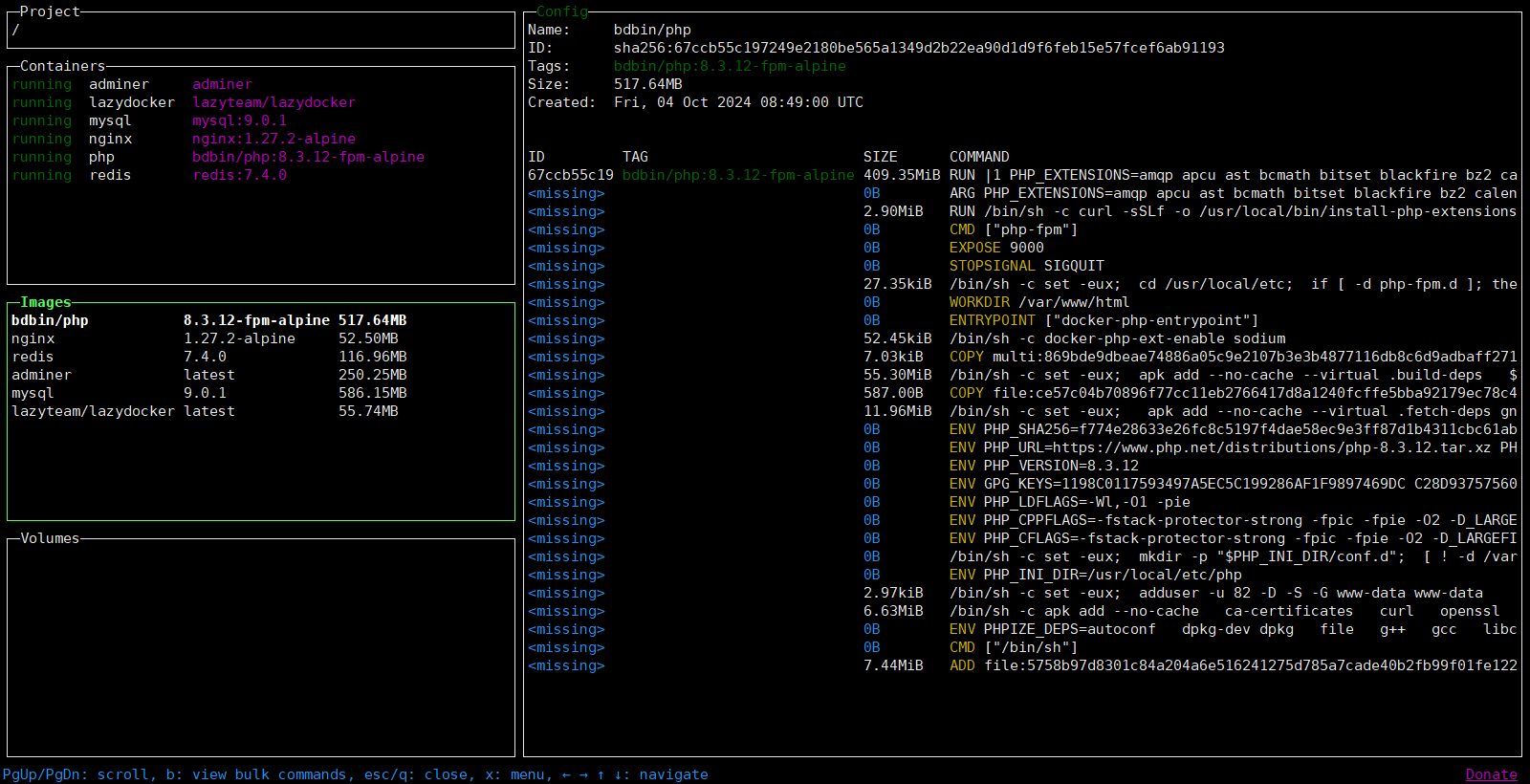Click the STOPSIGNAL SIGQUIT layer command

click(x=1027, y=266)
